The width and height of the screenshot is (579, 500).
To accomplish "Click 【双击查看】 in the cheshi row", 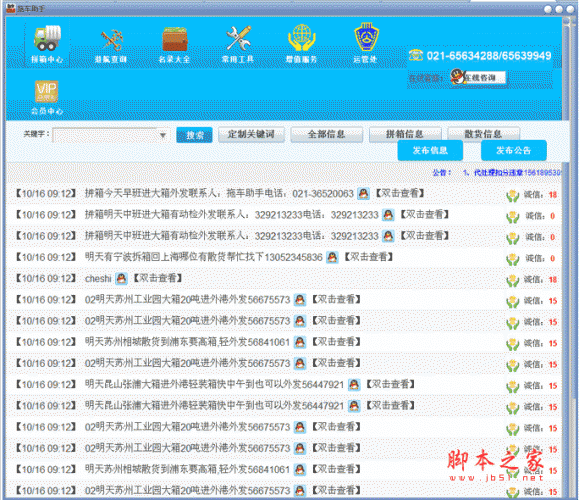I will click(158, 278).
